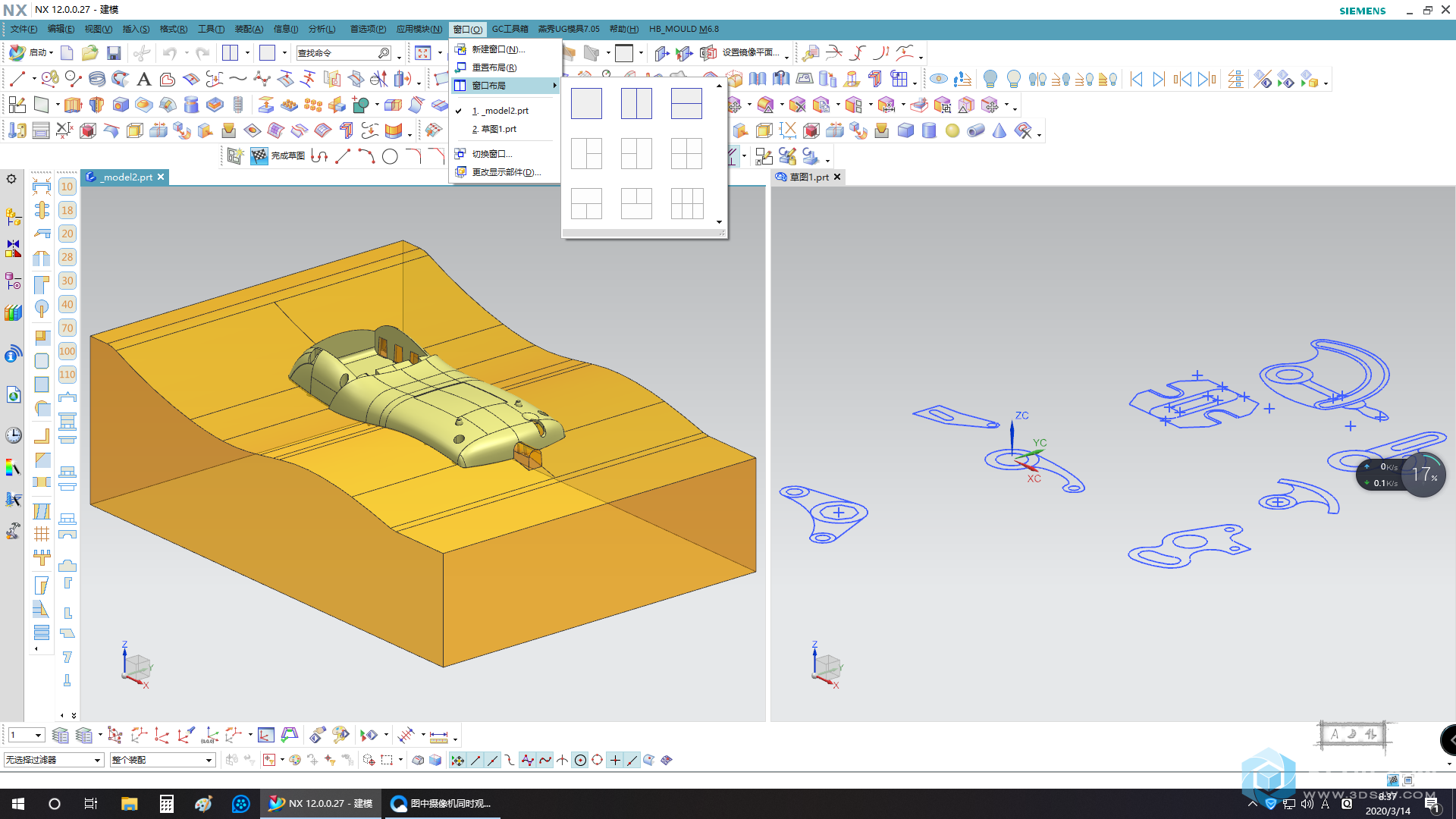Select the Text 'A' tool
This screenshot has height=819, width=1456.
[x=143, y=78]
